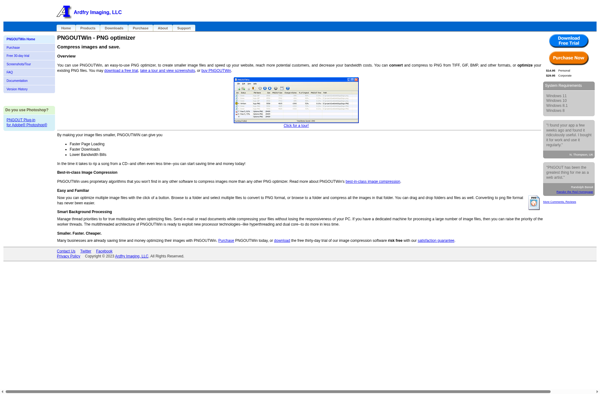Screen dimensions: 600x394
Task: Open FAQ in the sidebar
Action: [x=29, y=72]
